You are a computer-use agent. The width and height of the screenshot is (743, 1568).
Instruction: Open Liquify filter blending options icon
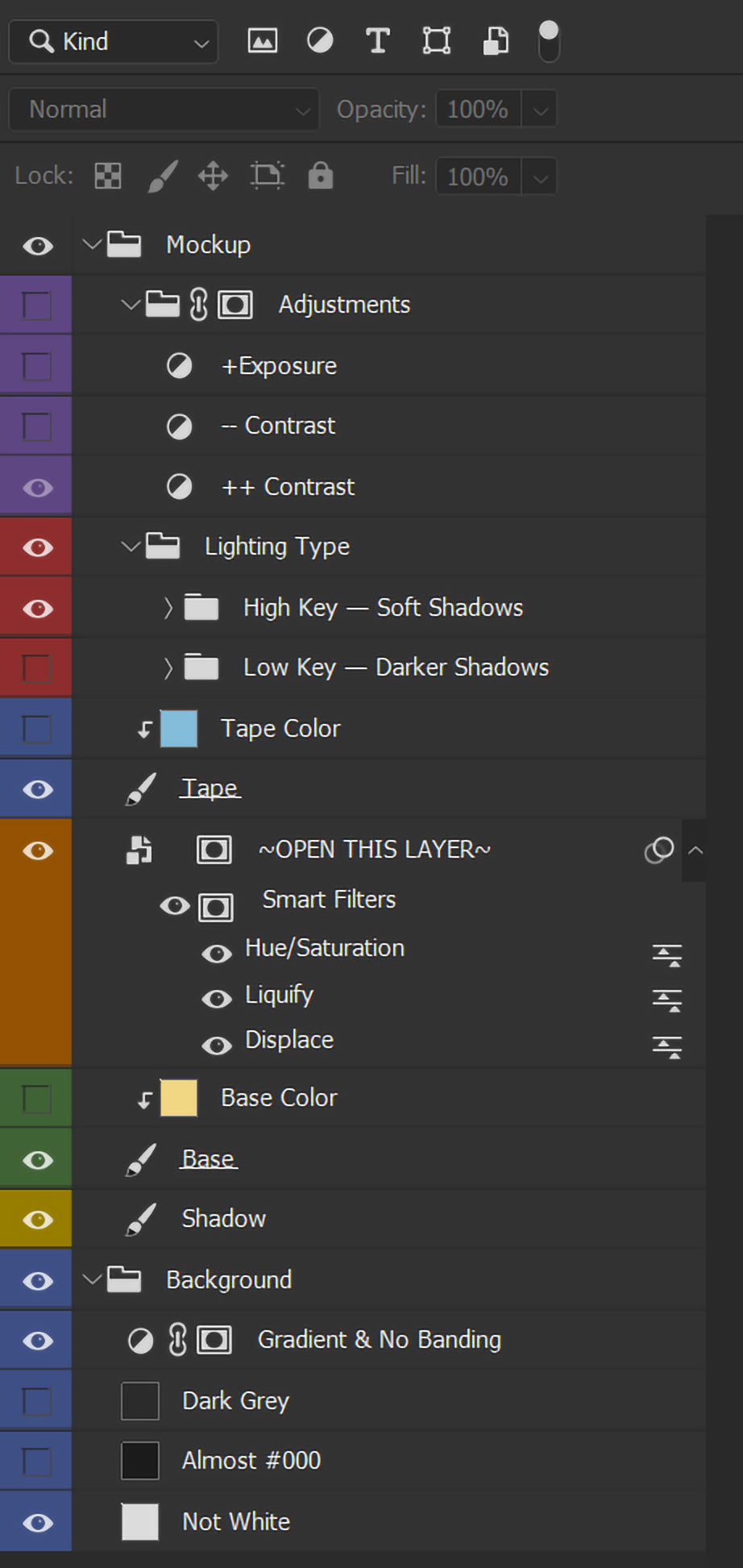coord(666,1000)
